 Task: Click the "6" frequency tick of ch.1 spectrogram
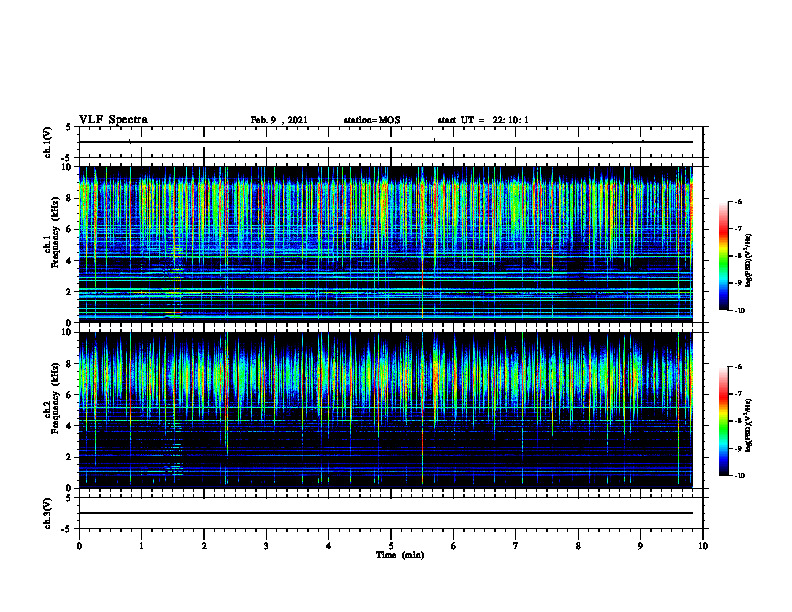(70, 229)
